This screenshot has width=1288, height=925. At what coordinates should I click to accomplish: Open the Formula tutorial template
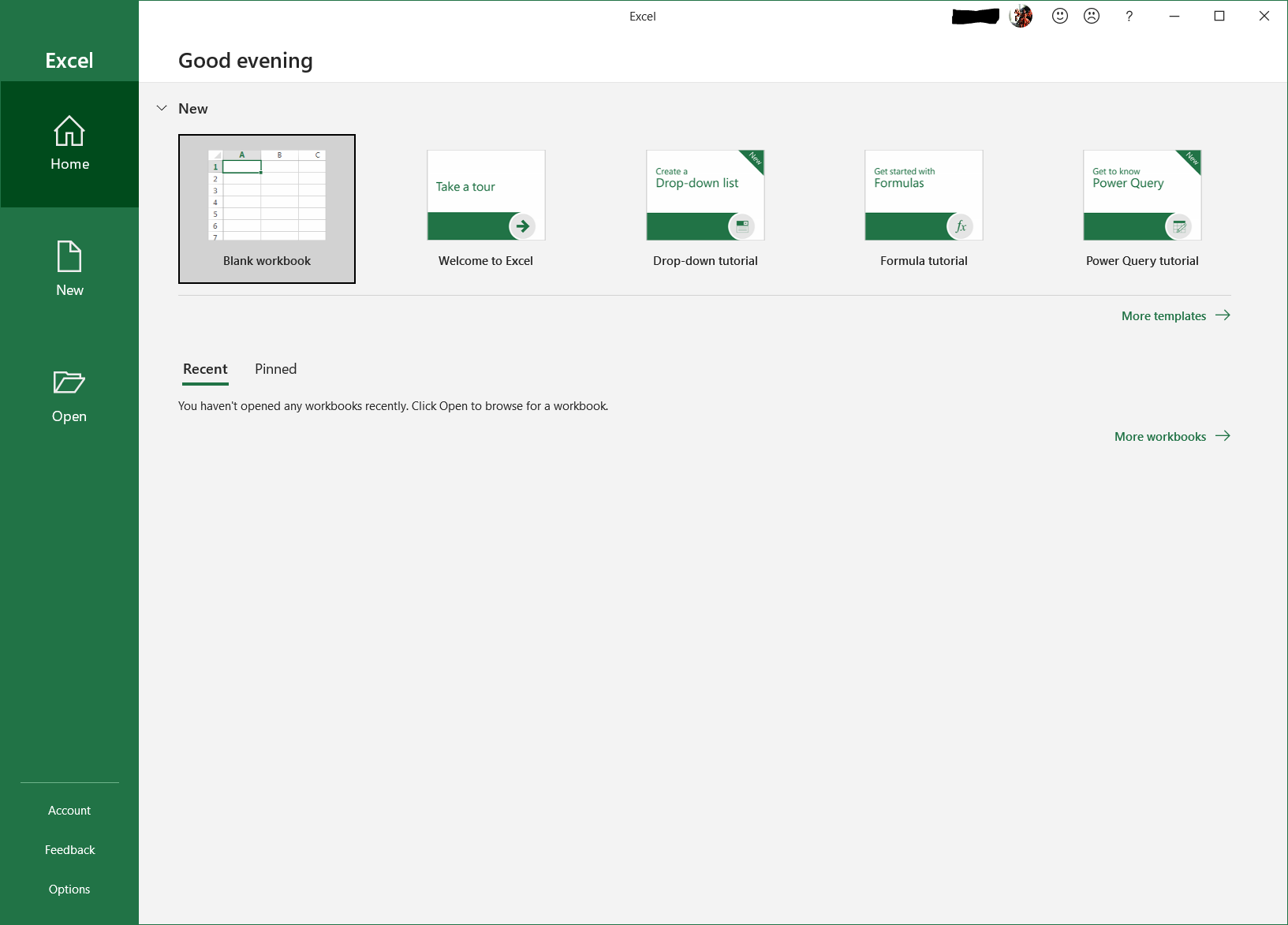(x=924, y=209)
